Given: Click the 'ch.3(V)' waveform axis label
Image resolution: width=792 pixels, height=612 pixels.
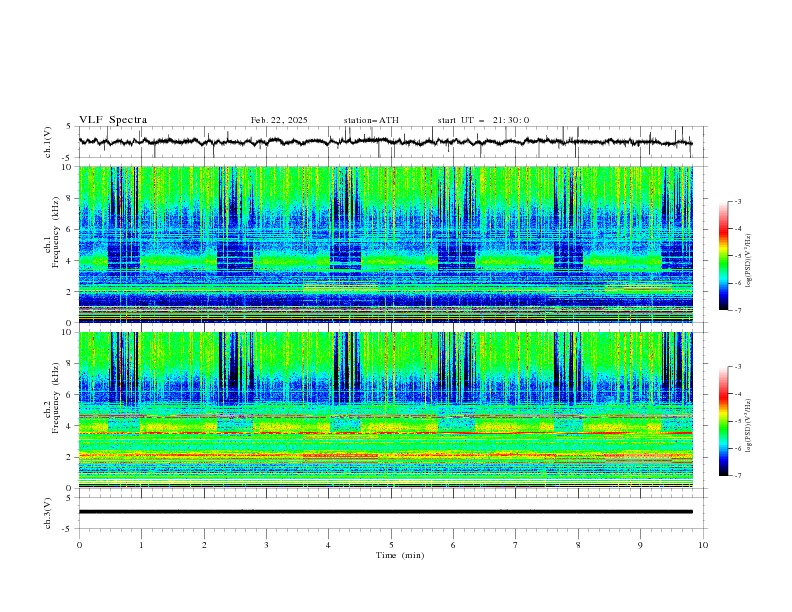Looking at the screenshot, I should point(48,513).
